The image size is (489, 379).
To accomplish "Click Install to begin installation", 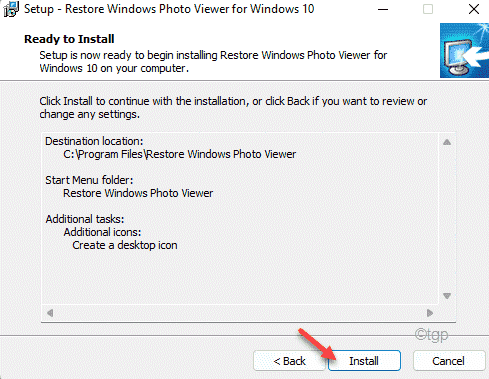I will [x=364, y=361].
